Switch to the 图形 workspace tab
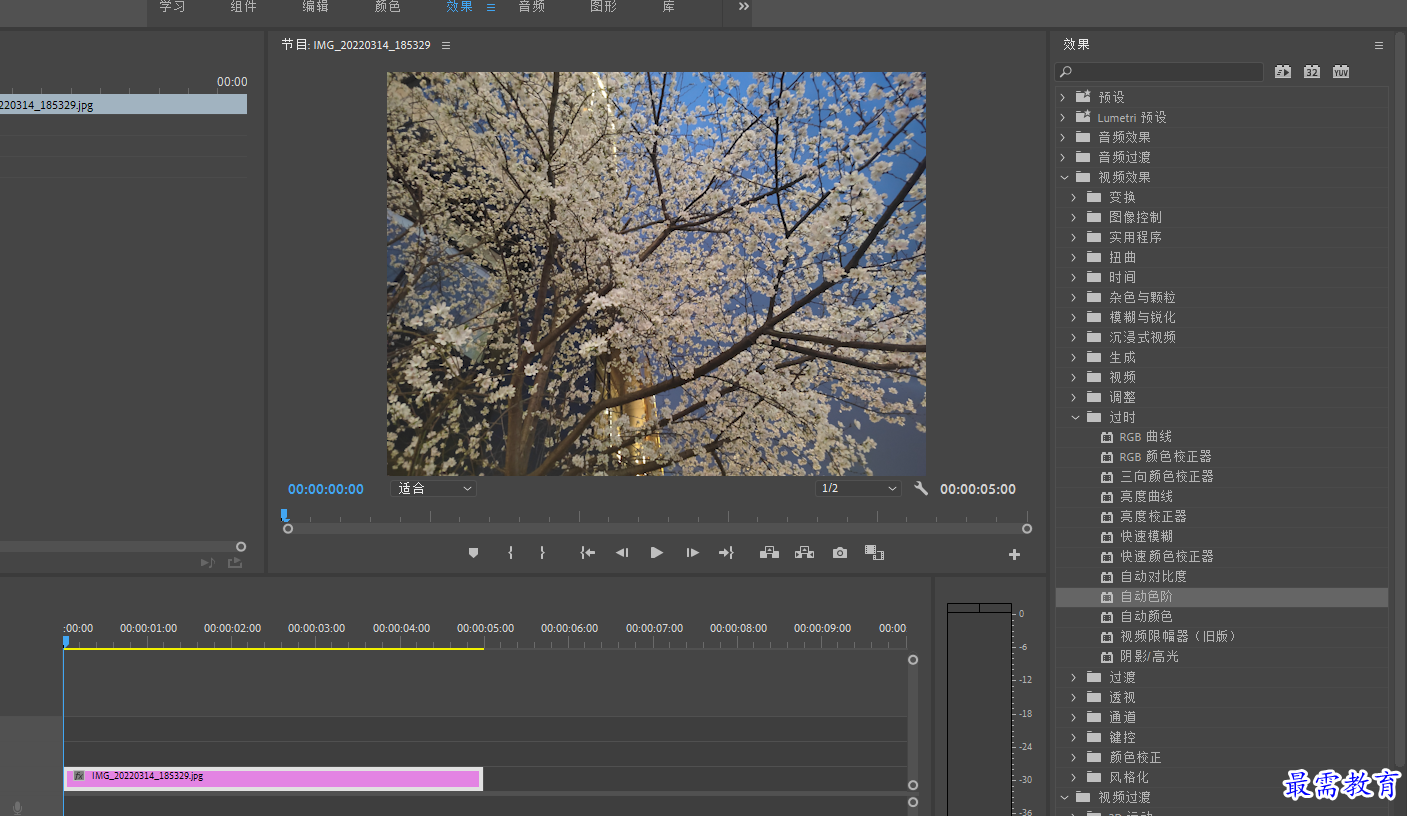1407x816 pixels. (603, 7)
